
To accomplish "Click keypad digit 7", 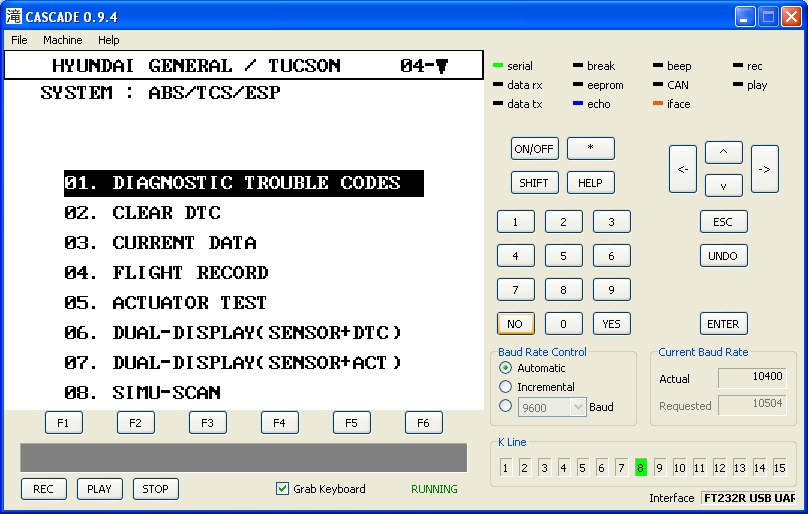I will coord(515,290).
